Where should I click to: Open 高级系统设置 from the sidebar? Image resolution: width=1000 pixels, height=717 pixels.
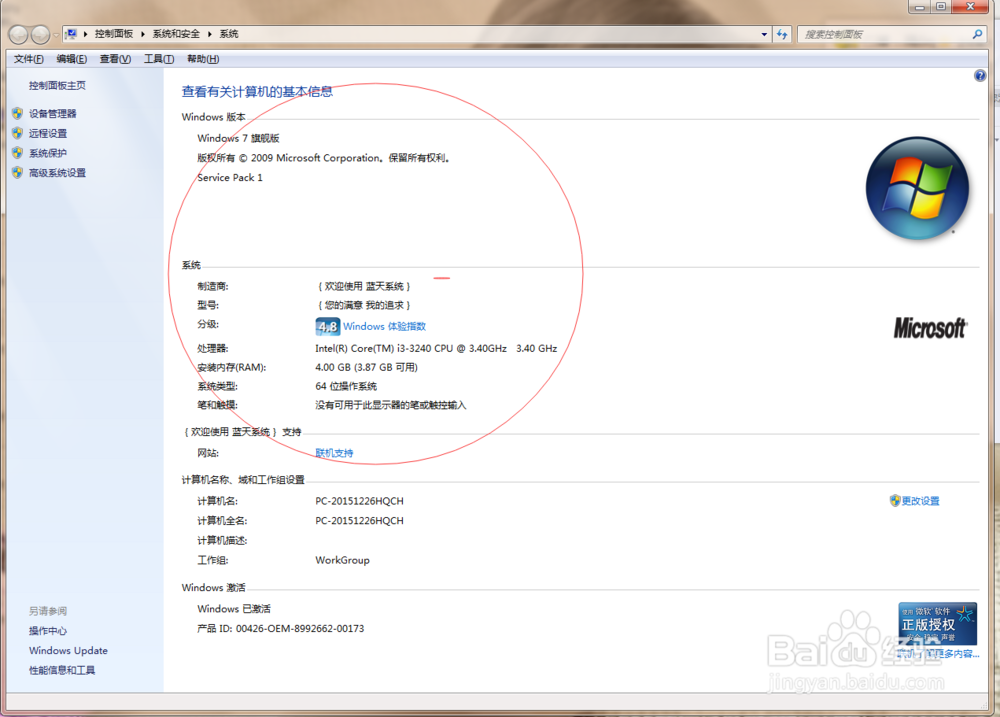click(57, 173)
